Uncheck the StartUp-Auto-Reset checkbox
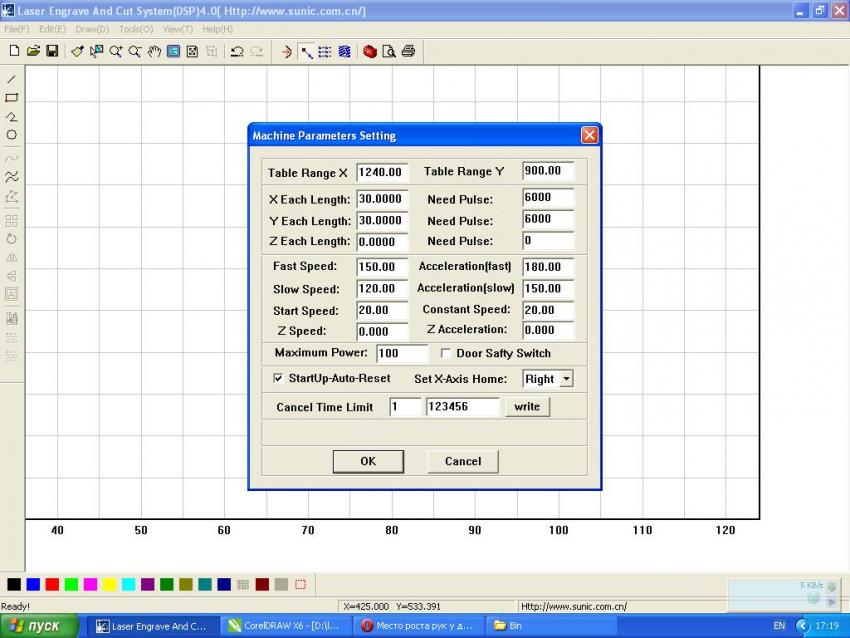Viewport: 850px width, 638px height. [278, 379]
